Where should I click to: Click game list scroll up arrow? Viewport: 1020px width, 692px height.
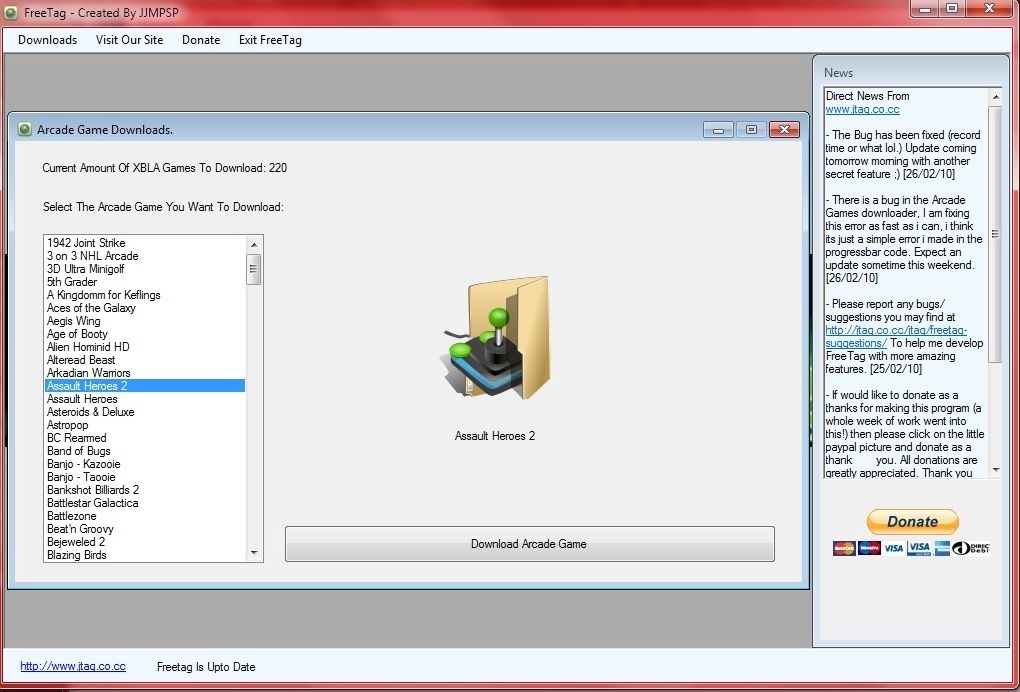point(254,245)
